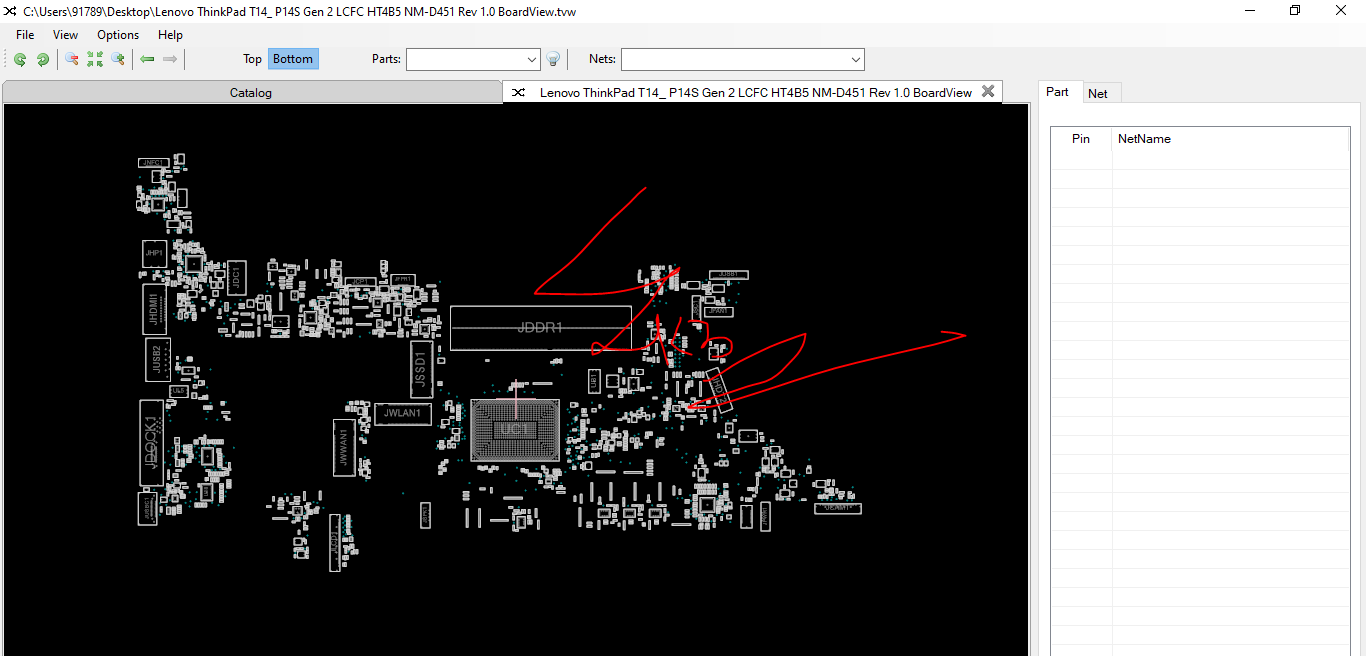Open the Options menu
The width and height of the screenshot is (1366, 656).
tap(118, 34)
